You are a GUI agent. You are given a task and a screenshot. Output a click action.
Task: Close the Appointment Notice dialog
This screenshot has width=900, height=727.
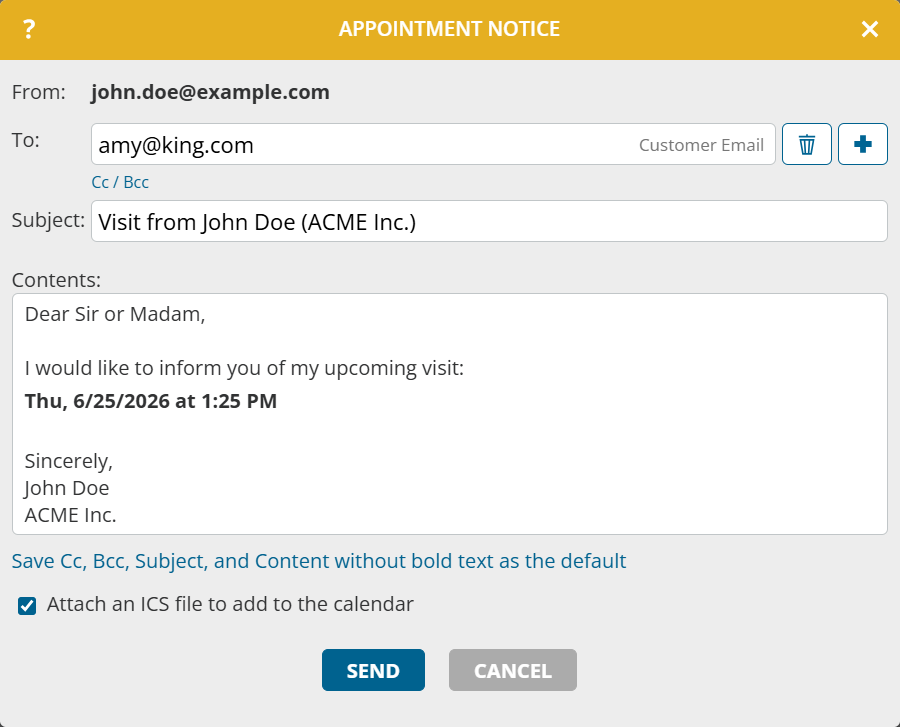(870, 29)
